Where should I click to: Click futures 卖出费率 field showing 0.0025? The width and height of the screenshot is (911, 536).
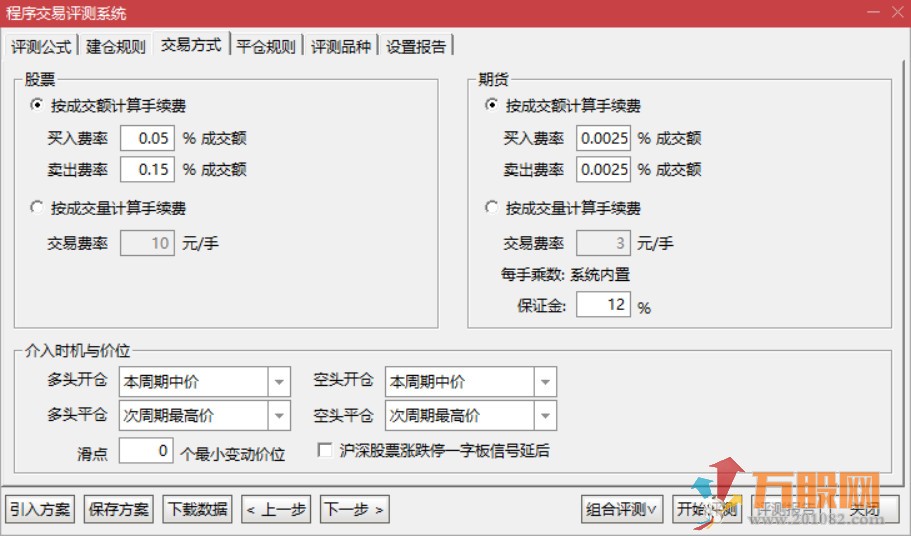pyautogui.click(x=603, y=170)
